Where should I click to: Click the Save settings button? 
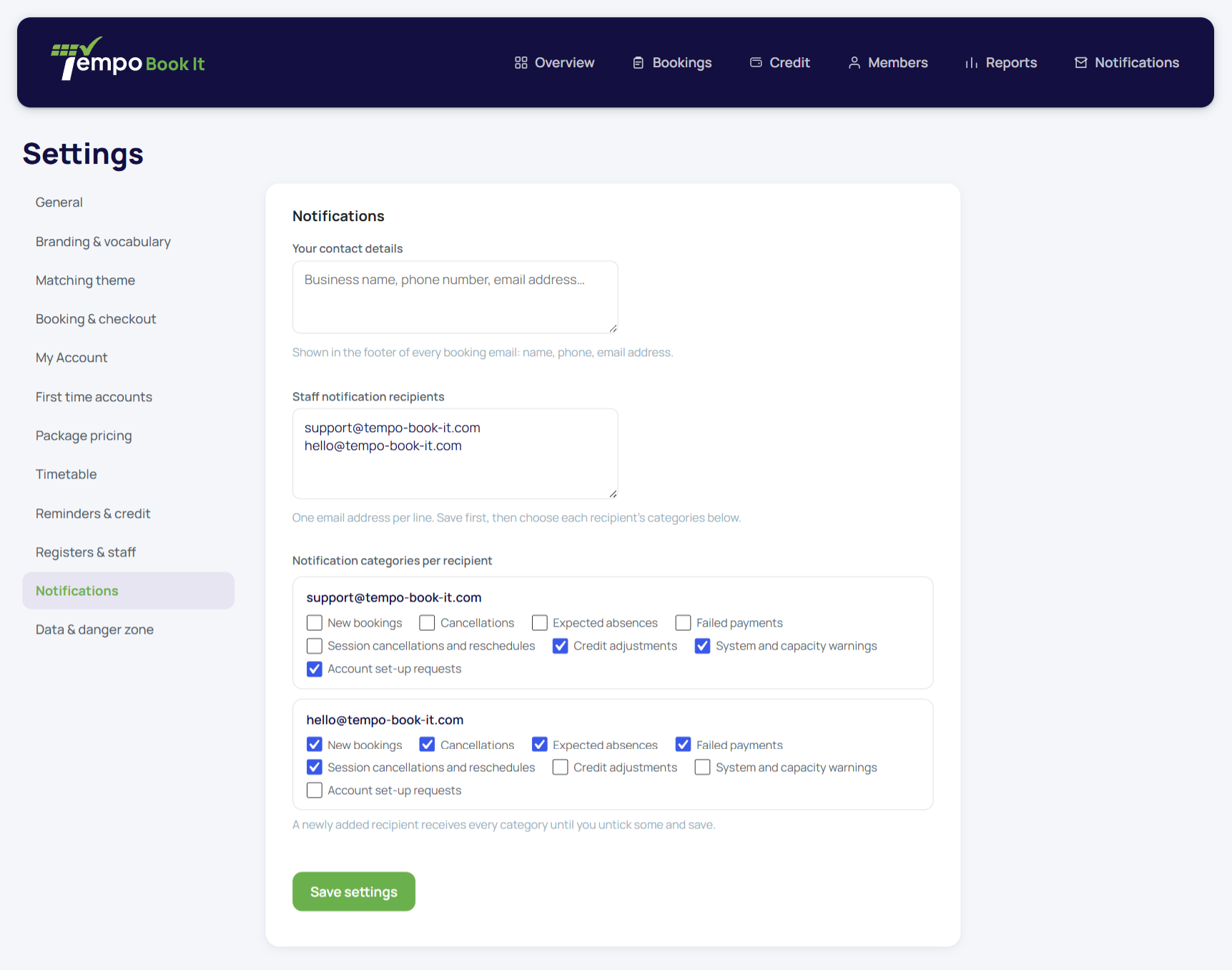pos(354,891)
